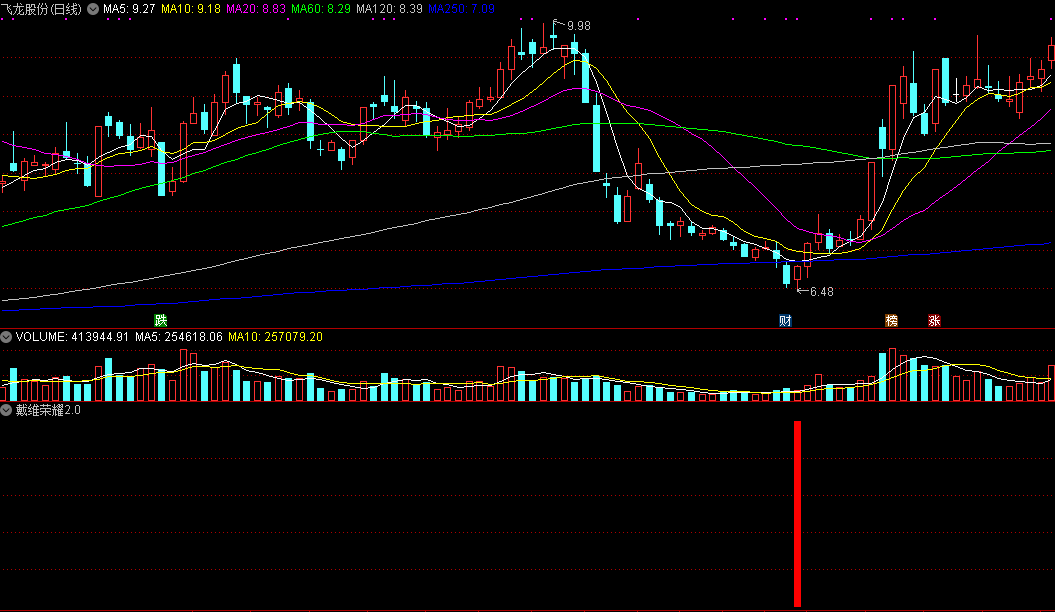Image resolution: width=1055 pixels, height=612 pixels.
Task: Open the main chart indicator dropdown arrow
Action: point(93,8)
